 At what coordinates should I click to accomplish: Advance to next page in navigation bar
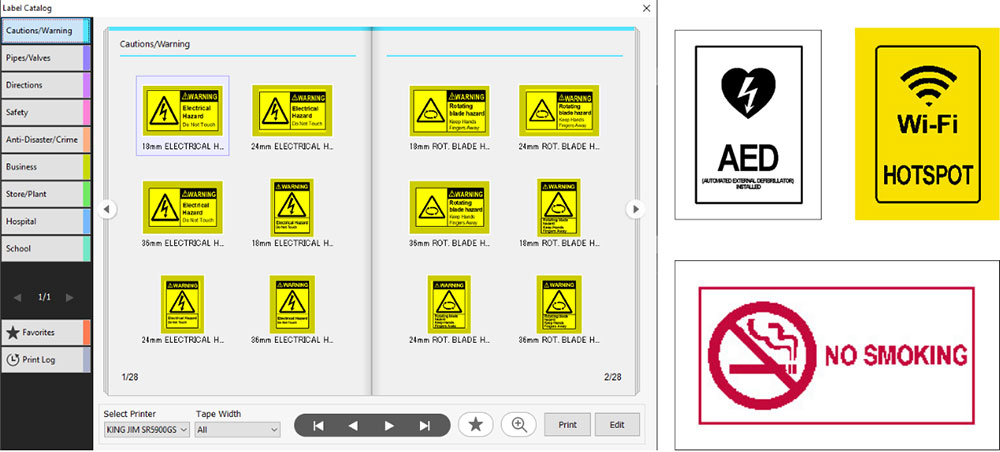389,425
